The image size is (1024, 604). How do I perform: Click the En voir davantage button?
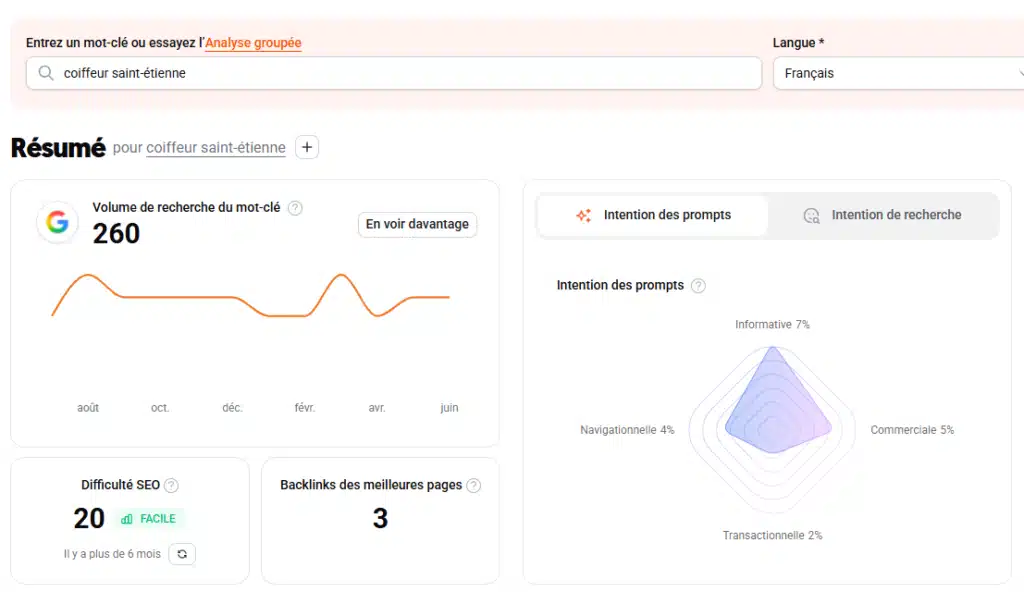click(417, 224)
